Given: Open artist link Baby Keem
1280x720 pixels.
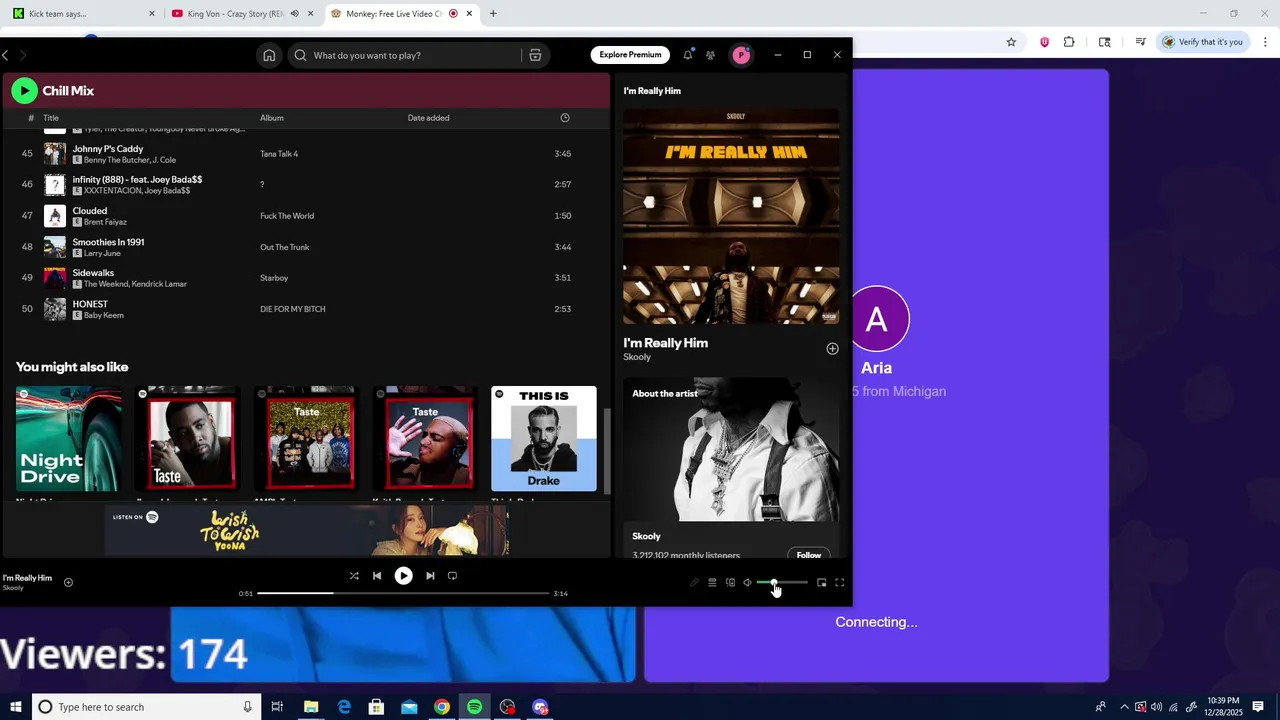Looking at the screenshot, I should point(104,315).
